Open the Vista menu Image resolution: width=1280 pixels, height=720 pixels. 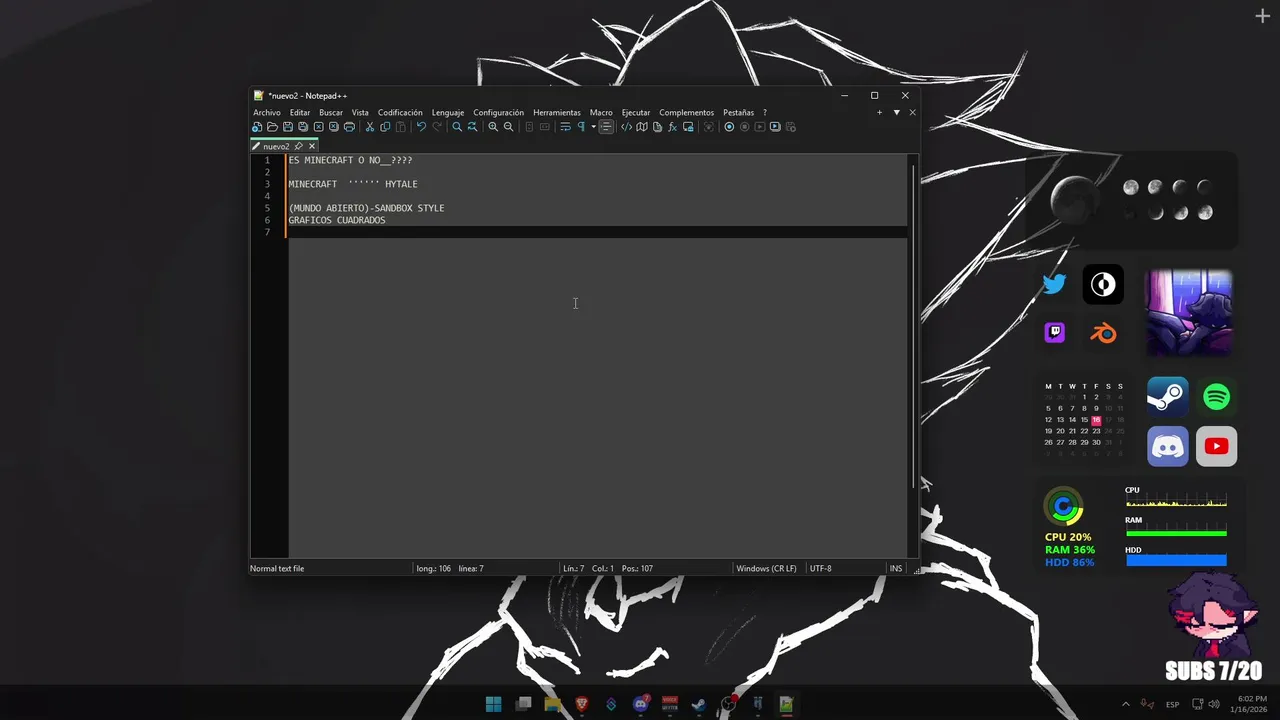(360, 113)
